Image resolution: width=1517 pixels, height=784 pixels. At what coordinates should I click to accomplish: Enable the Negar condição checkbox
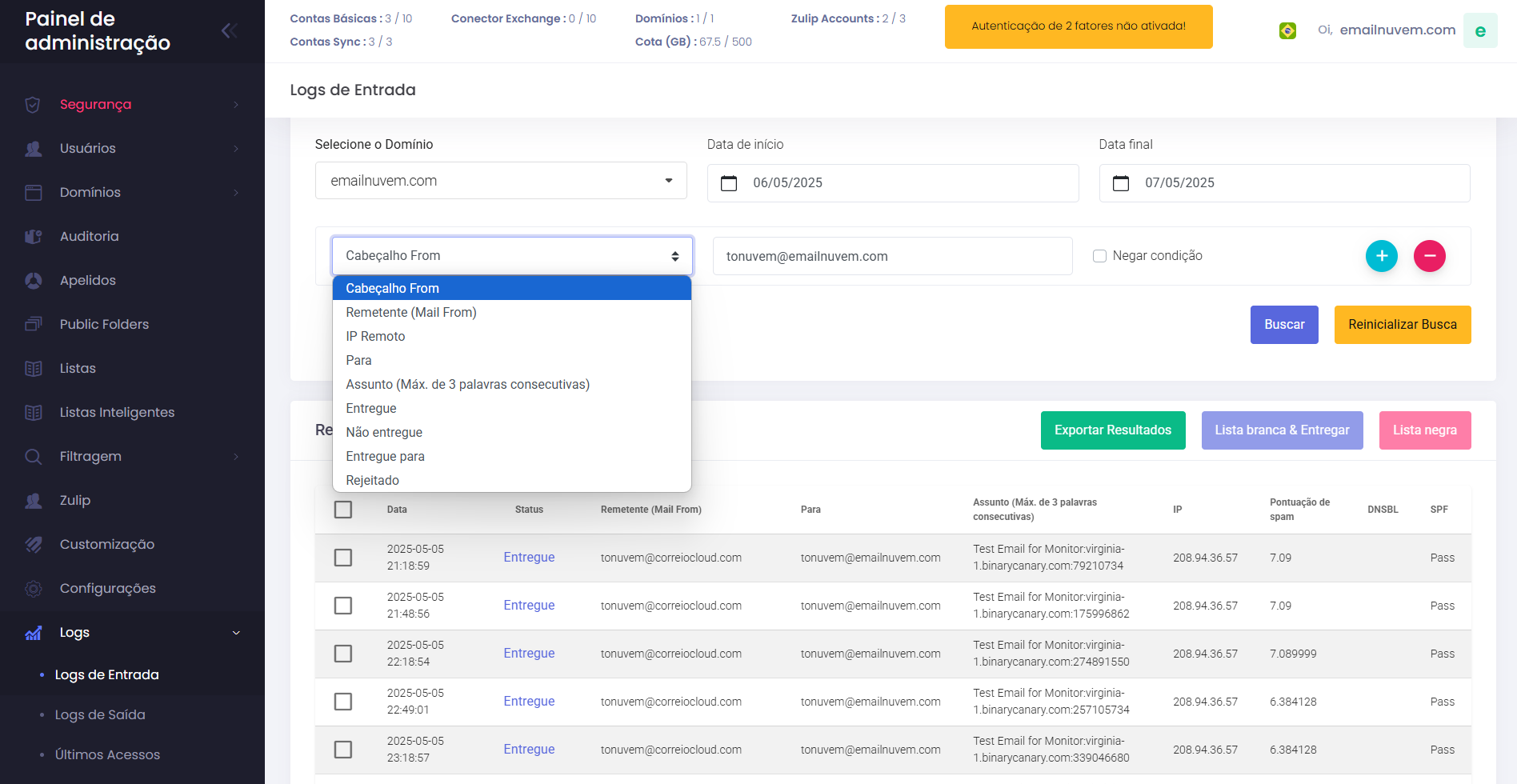click(x=1099, y=256)
